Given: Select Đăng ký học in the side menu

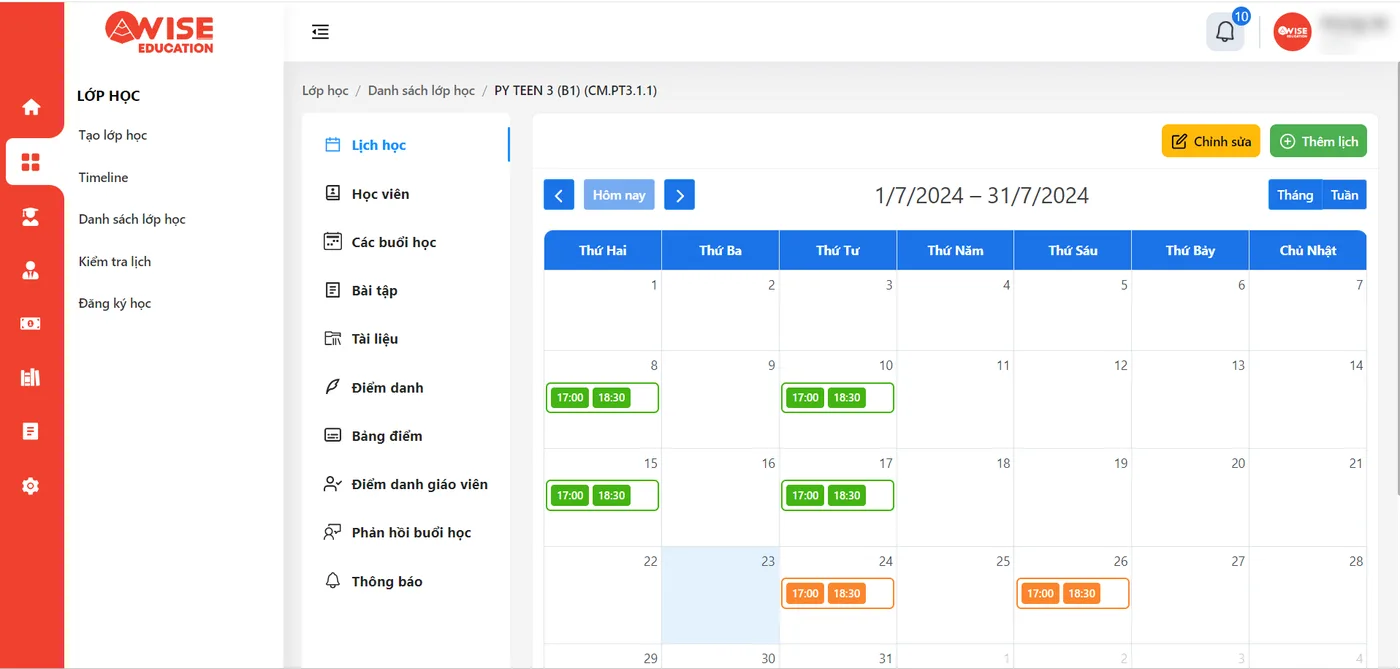Looking at the screenshot, I should pyautogui.click(x=115, y=303).
